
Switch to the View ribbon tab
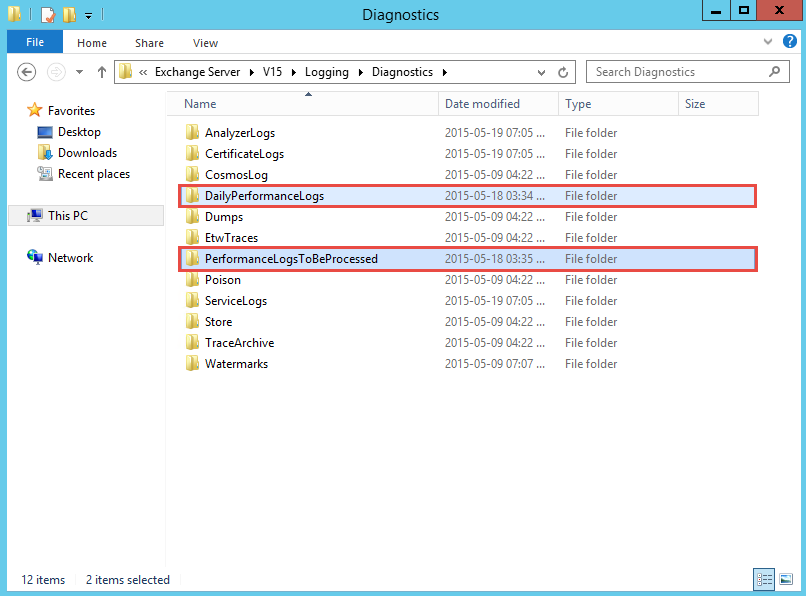click(x=206, y=43)
